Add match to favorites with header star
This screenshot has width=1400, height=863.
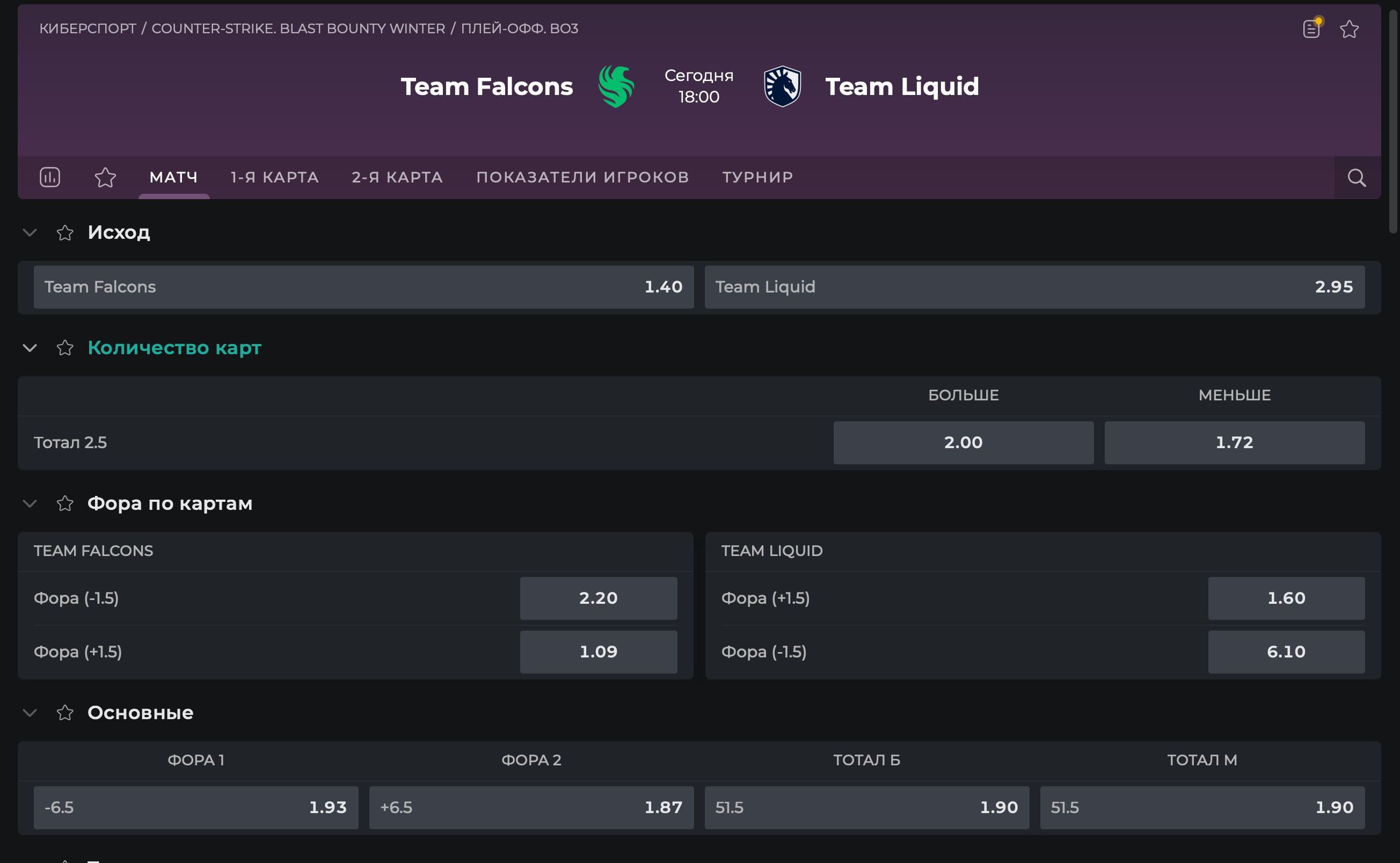click(x=1349, y=28)
